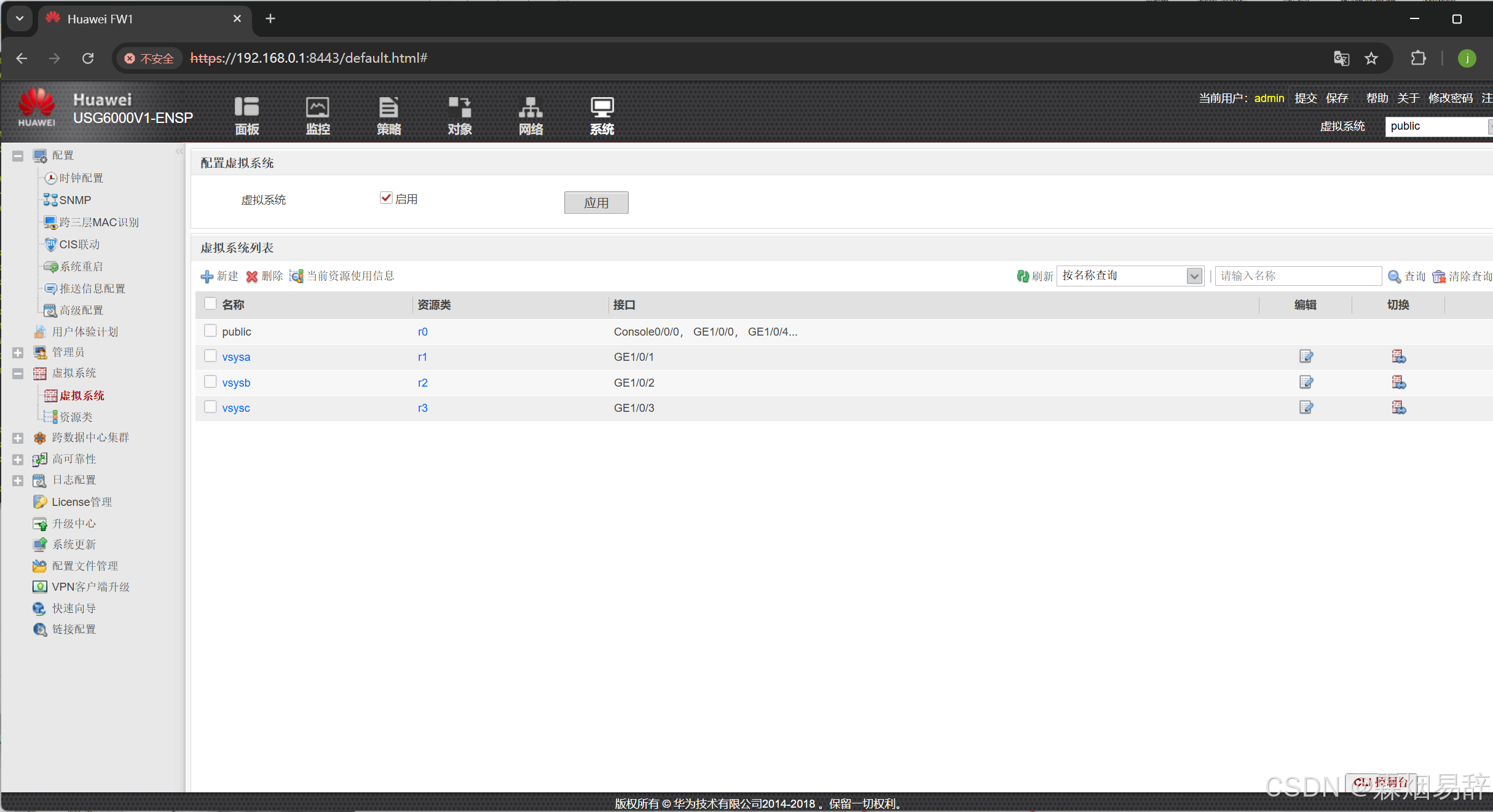Click the refresh list icon
Image resolution: width=1493 pixels, height=812 pixels.
tap(1023, 277)
